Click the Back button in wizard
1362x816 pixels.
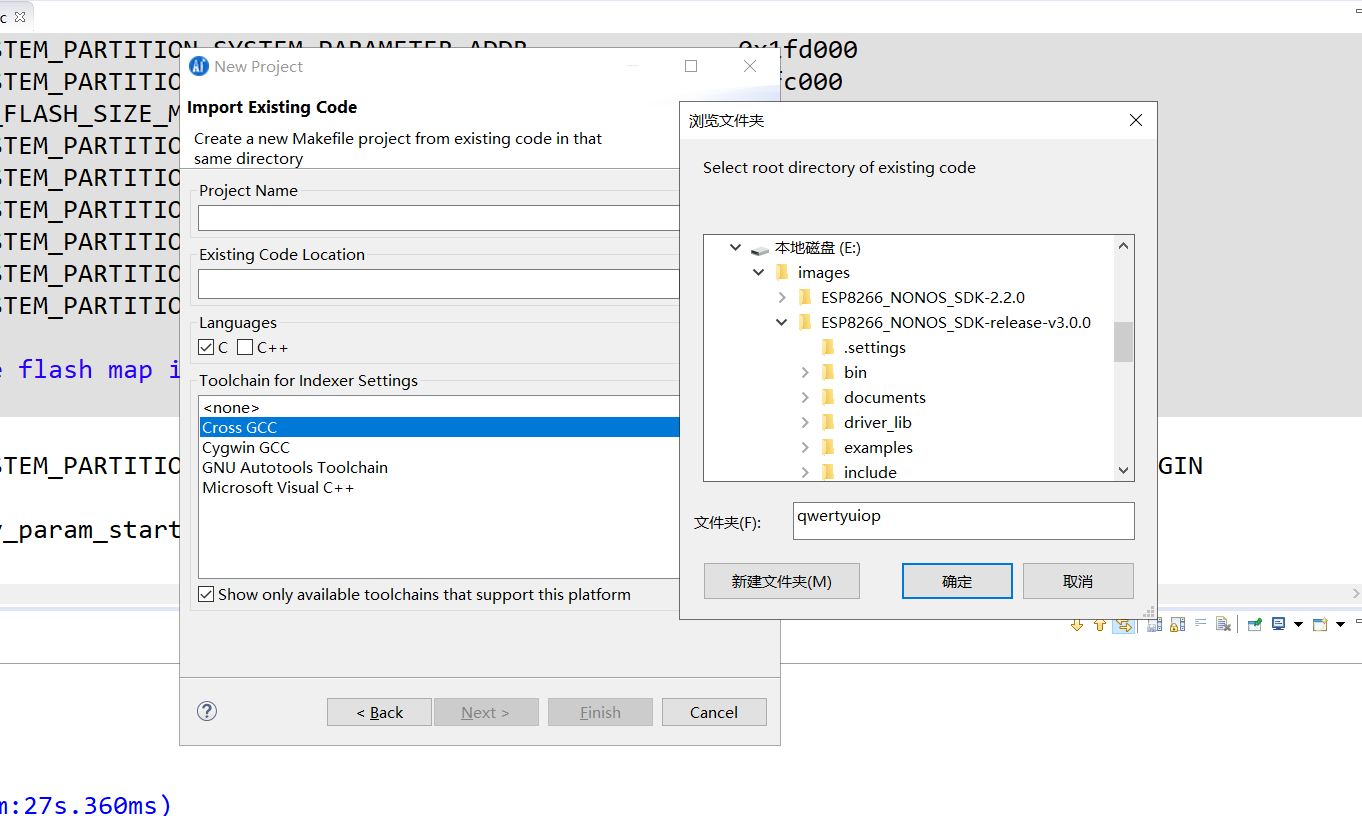[380, 712]
